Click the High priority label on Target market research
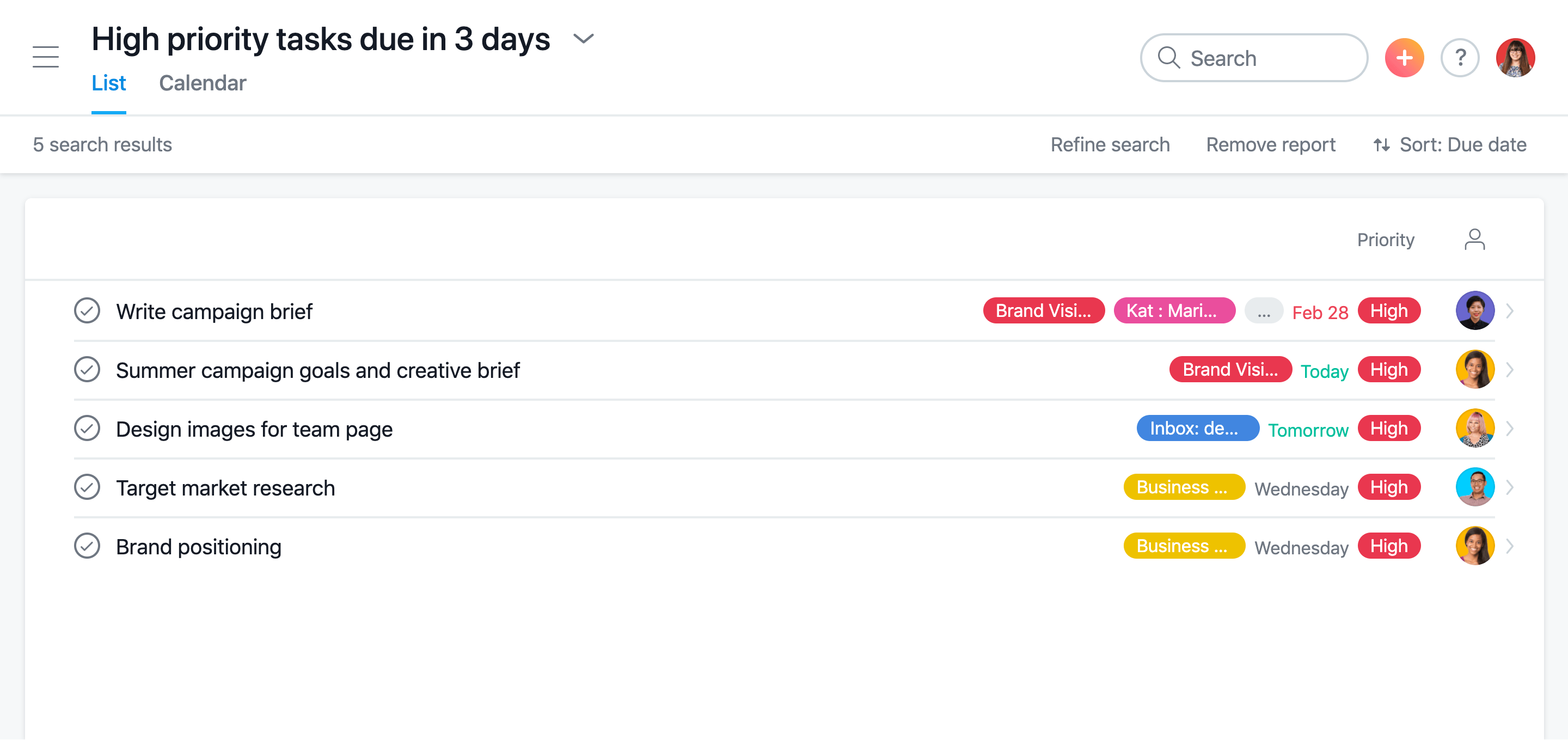 pos(1390,487)
